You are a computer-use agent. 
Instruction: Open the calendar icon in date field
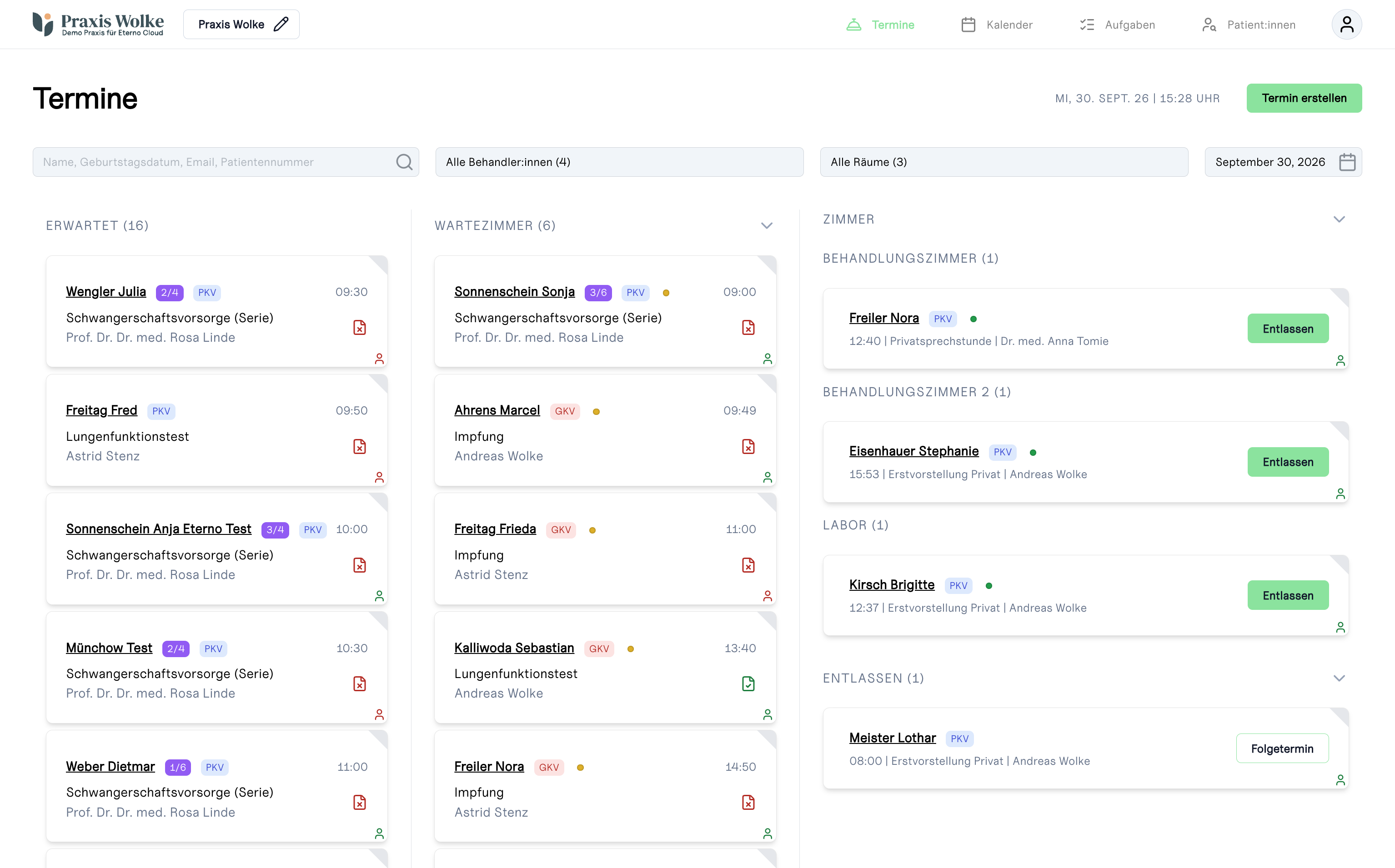[x=1347, y=162]
